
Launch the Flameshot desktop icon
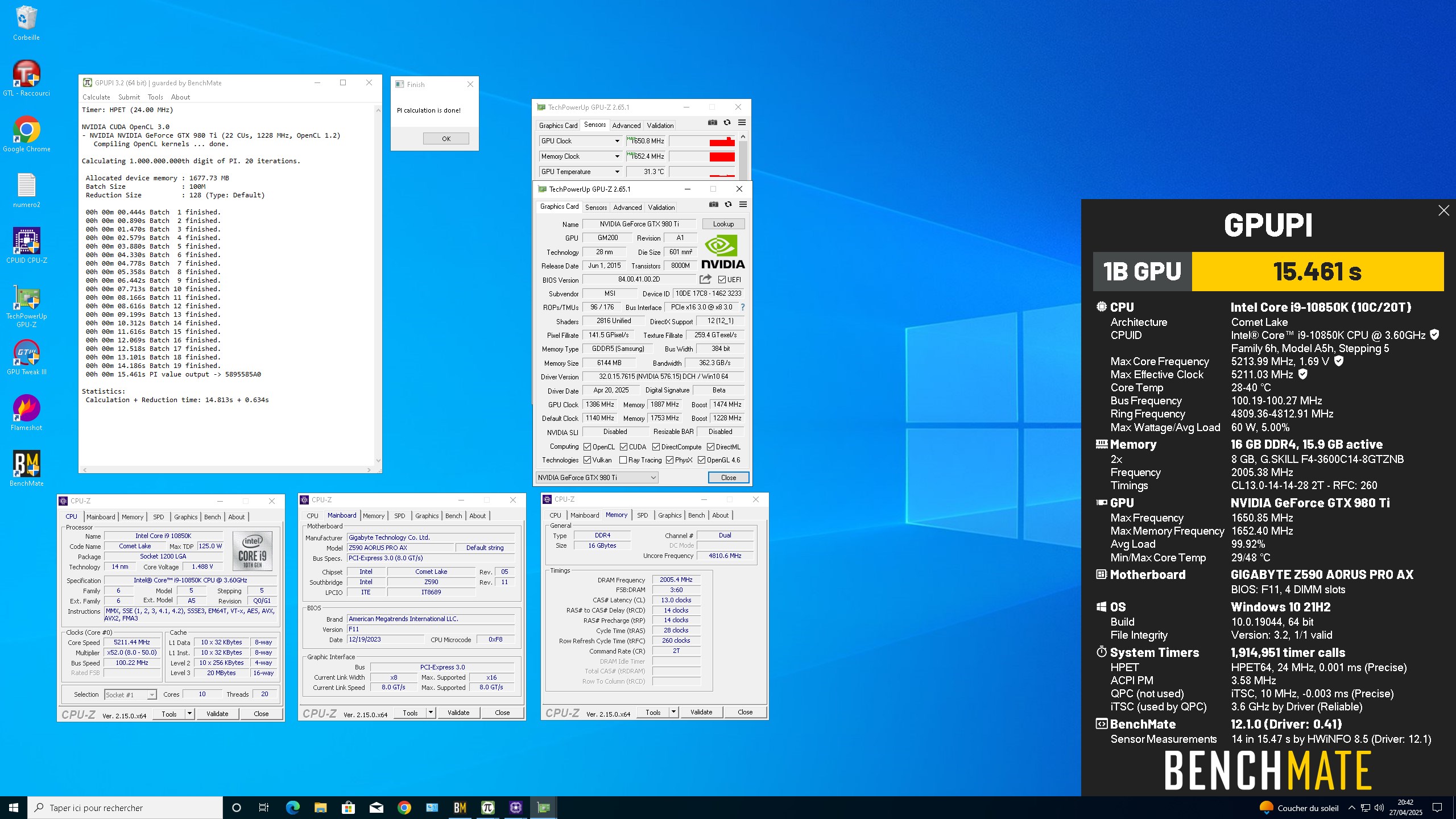[x=26, y=413]
